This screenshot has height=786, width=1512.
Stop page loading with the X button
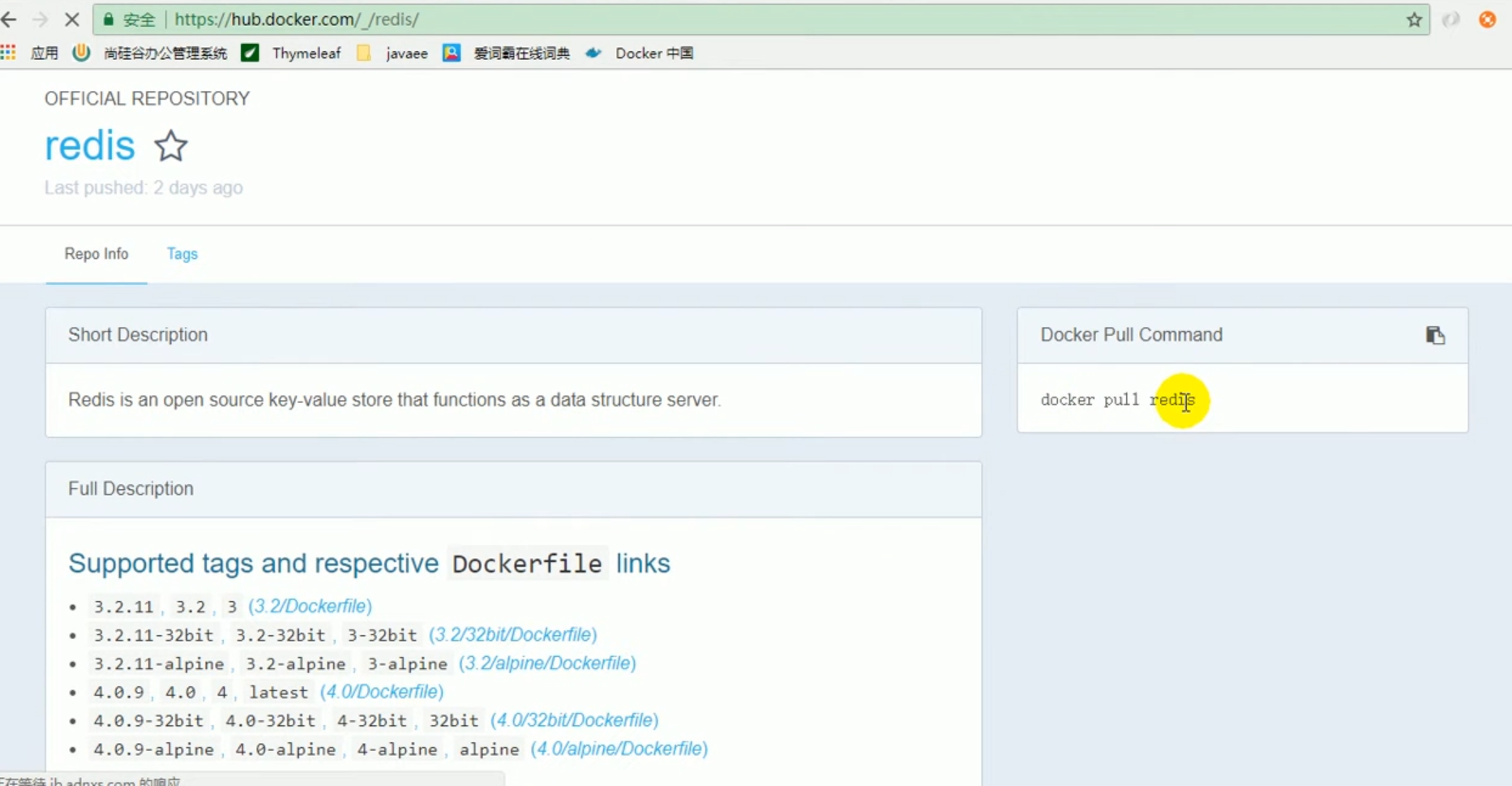click(71, 19)
